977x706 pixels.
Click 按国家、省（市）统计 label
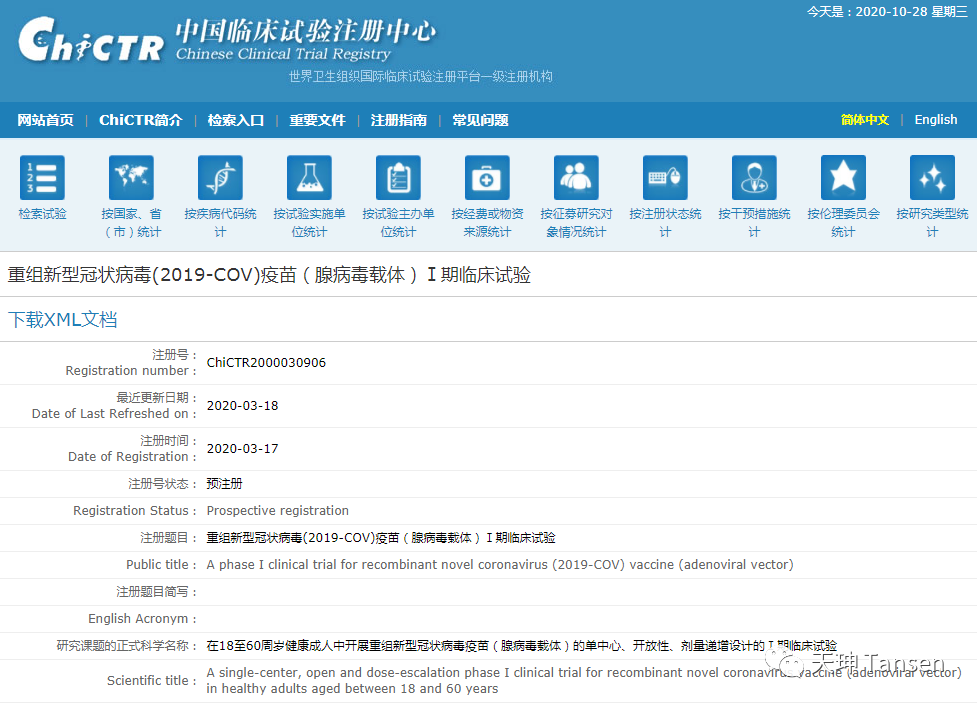click(131, 223)
